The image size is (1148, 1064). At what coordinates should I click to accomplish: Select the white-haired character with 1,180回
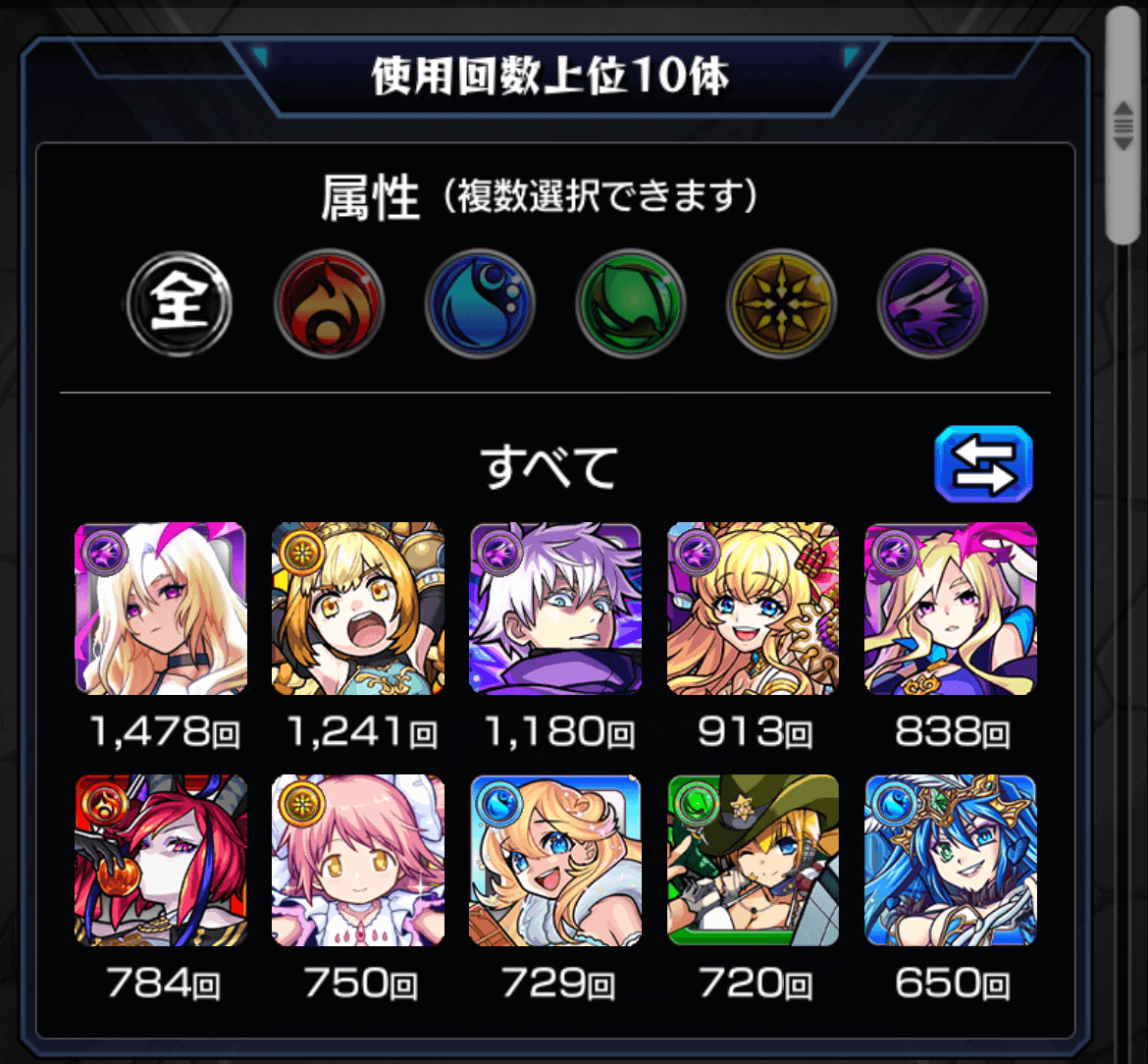pos(555,608)
